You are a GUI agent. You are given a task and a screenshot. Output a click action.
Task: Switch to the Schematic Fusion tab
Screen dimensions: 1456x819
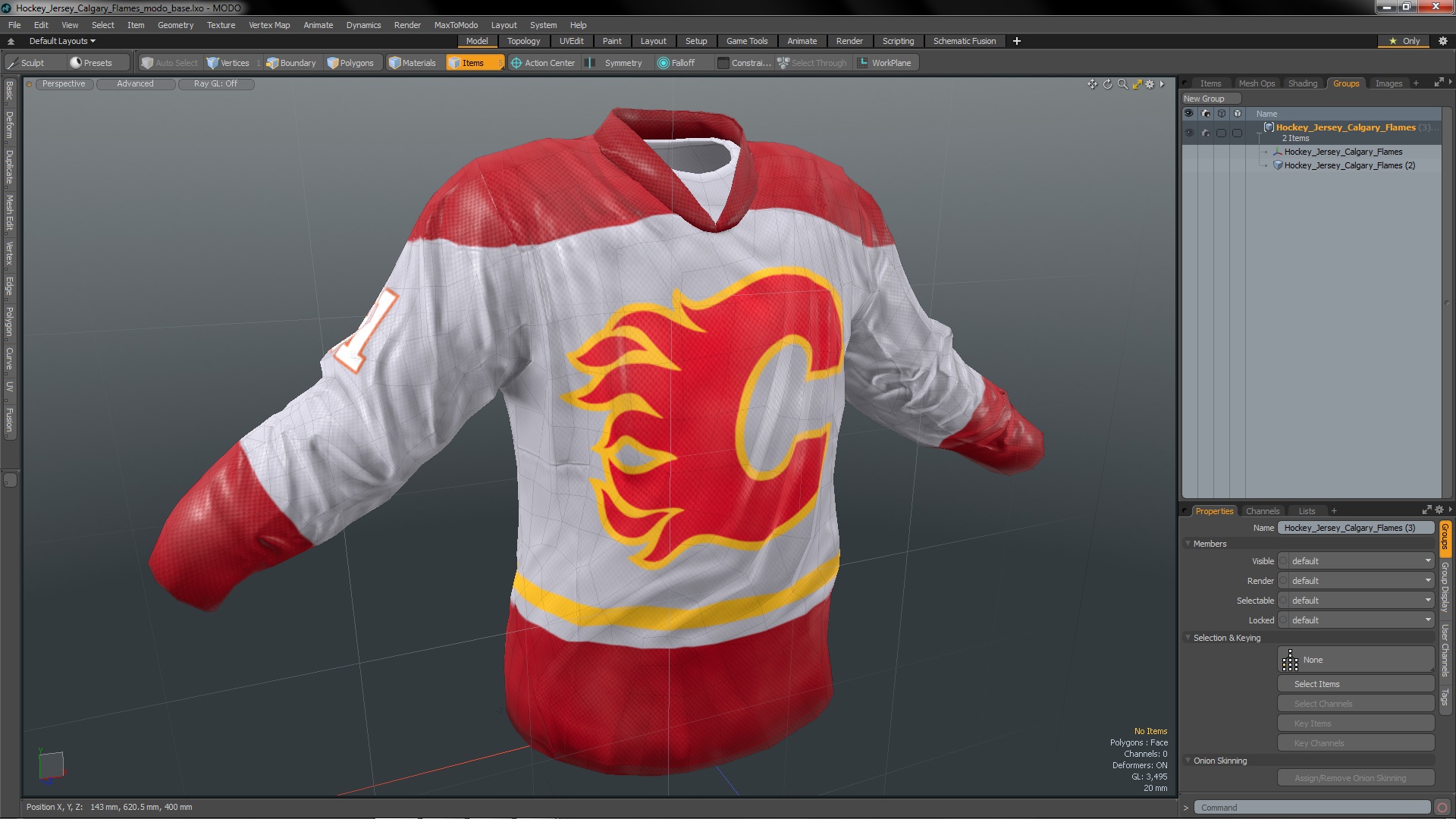tap(965, 41)
